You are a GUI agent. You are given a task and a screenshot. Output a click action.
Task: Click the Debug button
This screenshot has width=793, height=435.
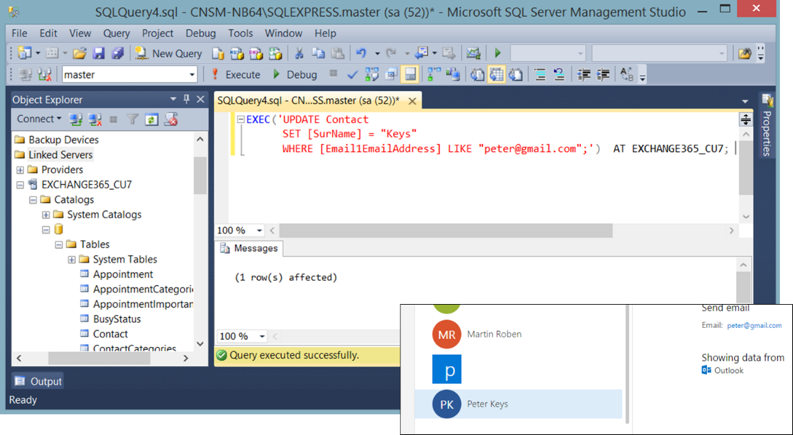point(295,74)
